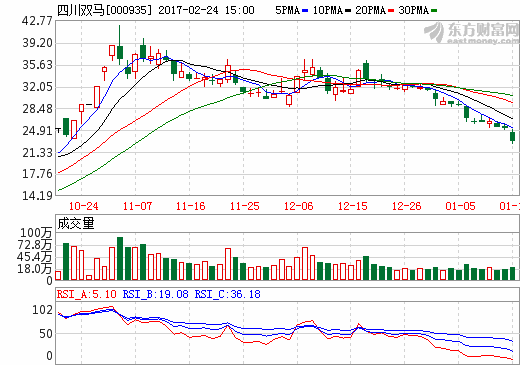This screenshot has width=520, height=365.
Task: Click the 5PMA blue legend swatch
Action: click(x=305, y=11)
